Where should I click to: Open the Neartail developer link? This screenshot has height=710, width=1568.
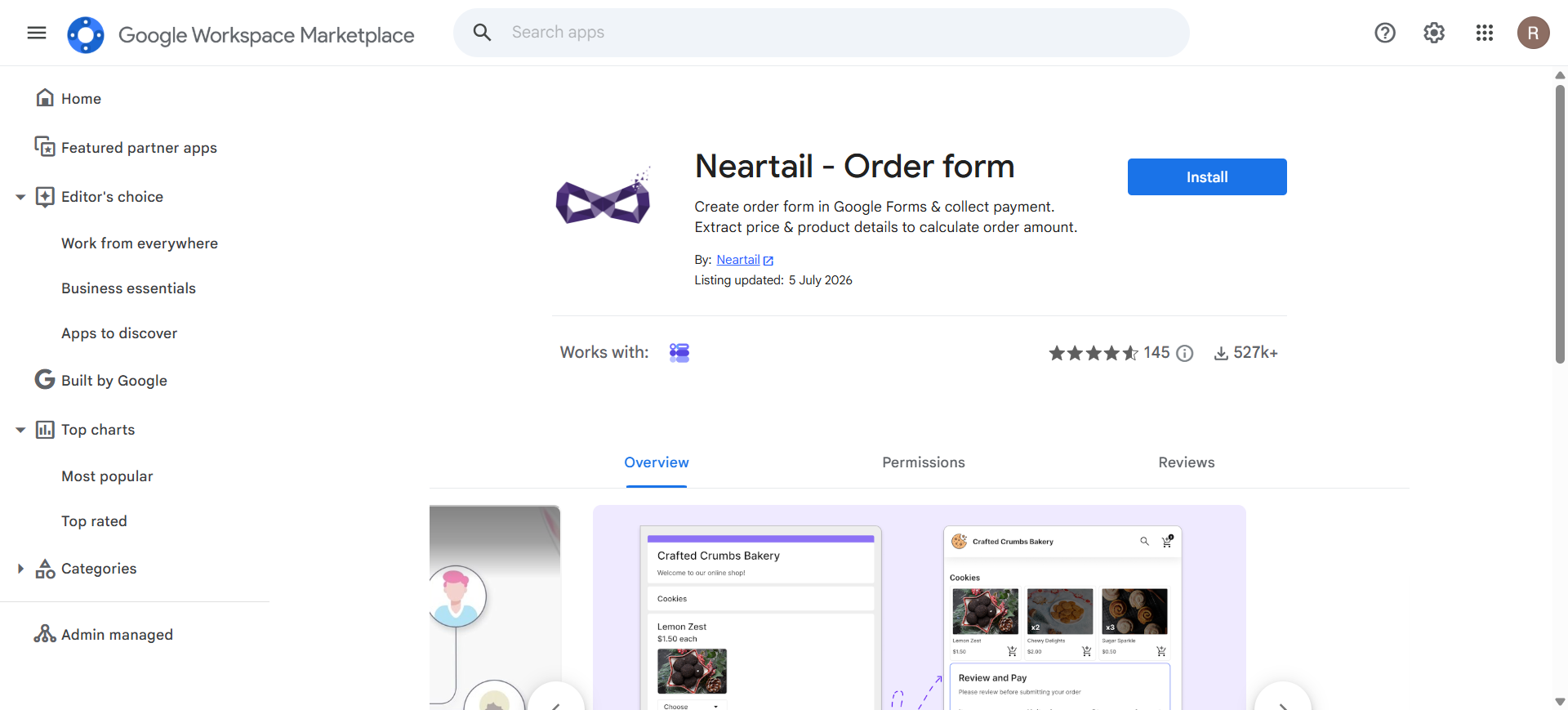[x=737, y=260]
